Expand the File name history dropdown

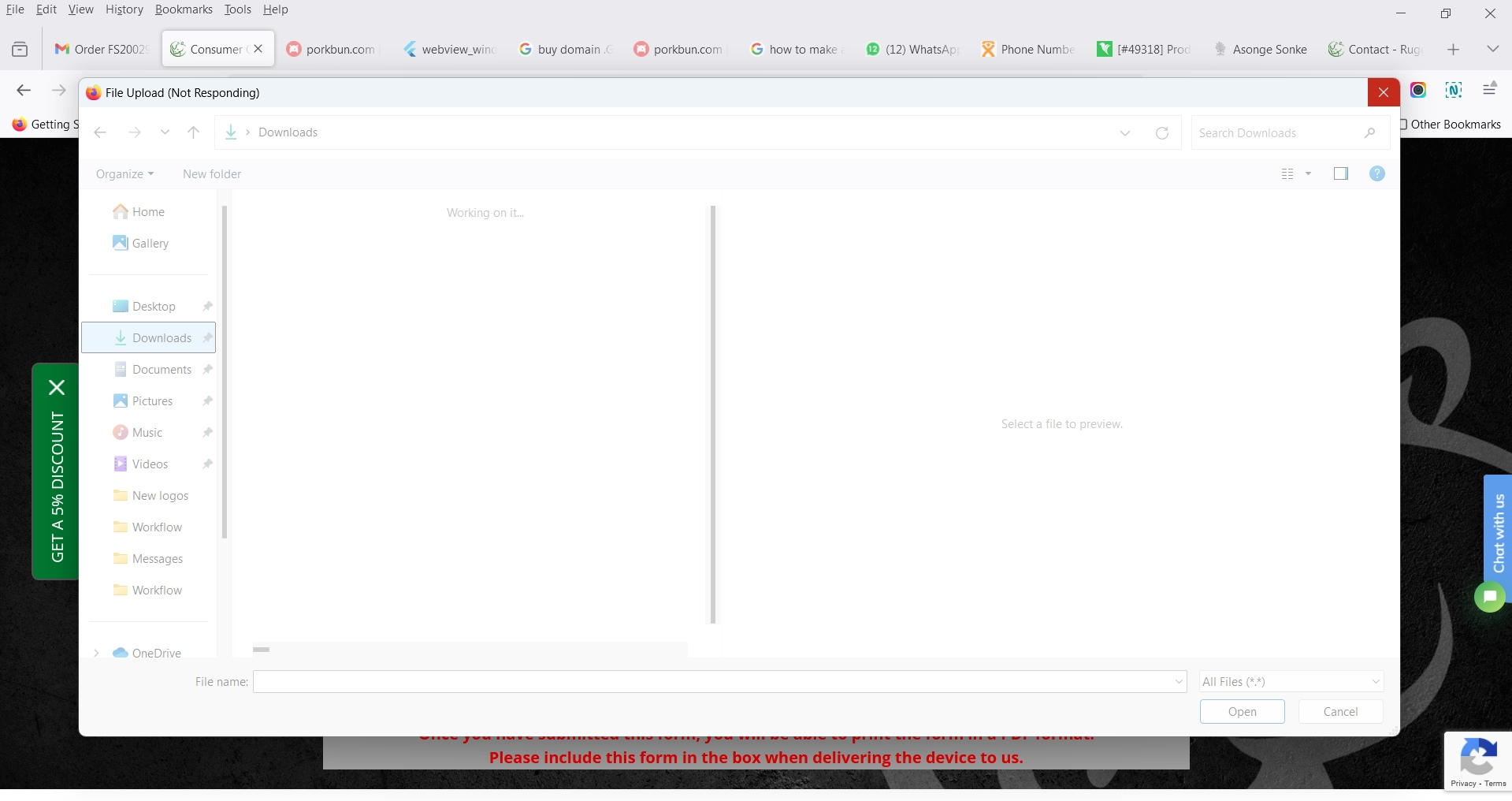(1180, 682)
